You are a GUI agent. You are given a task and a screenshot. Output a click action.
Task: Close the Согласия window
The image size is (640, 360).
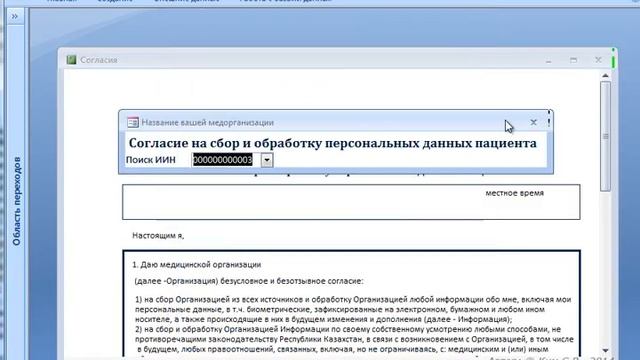tap(598, 60)
